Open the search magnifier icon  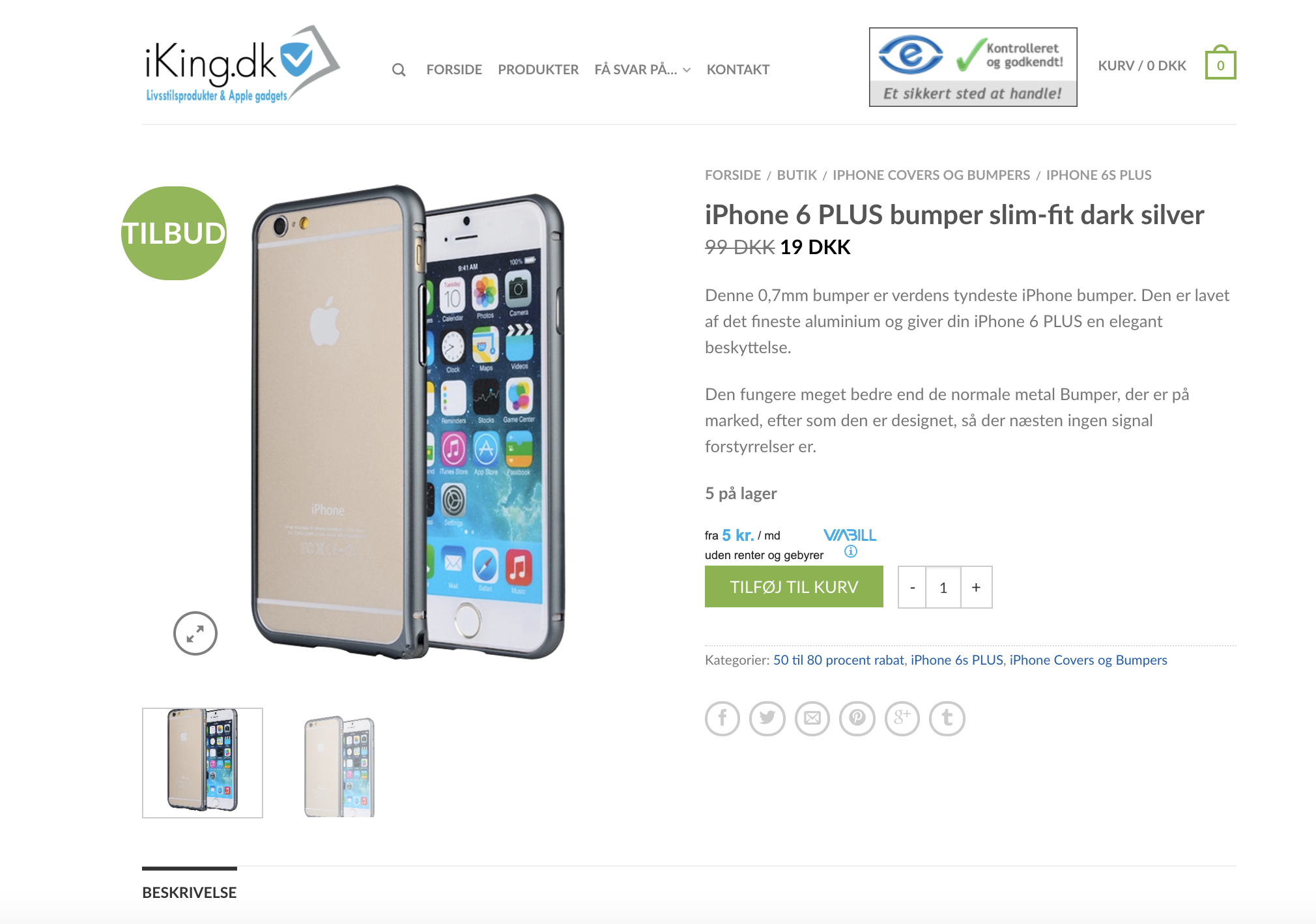point(399,70)
